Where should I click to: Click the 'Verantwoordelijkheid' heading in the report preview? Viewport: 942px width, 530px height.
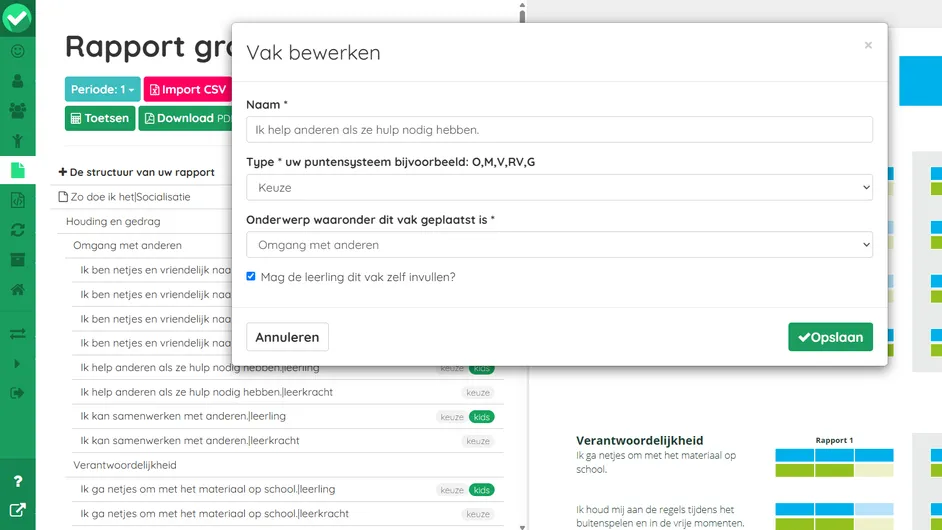(639, 440)
